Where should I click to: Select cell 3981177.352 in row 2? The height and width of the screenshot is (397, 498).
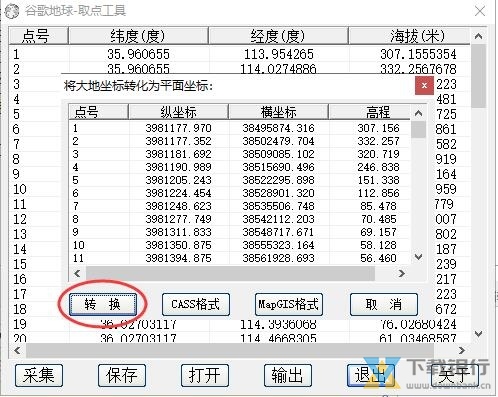click(178, 141)
